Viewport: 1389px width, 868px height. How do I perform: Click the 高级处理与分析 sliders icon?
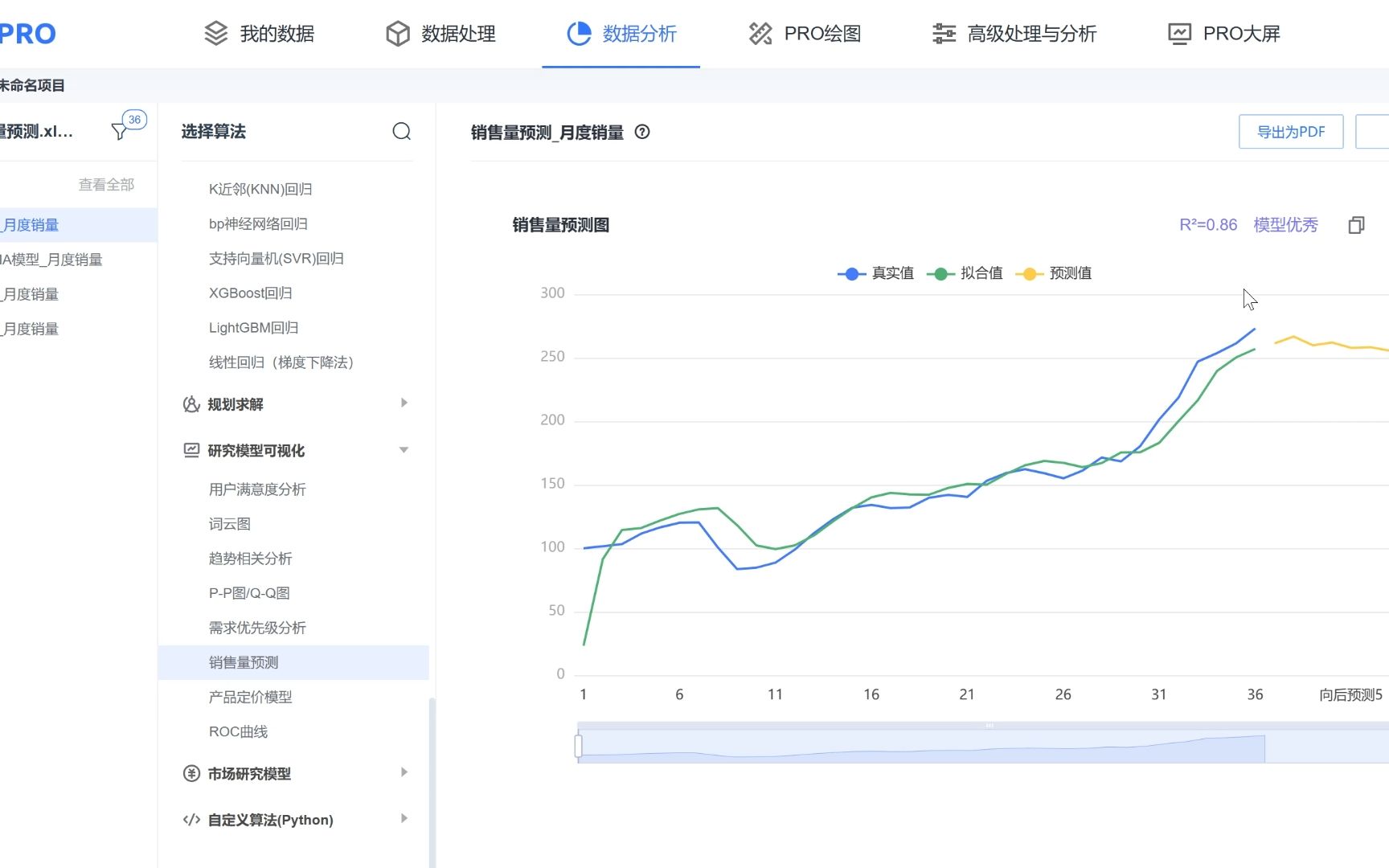[944, 34]
